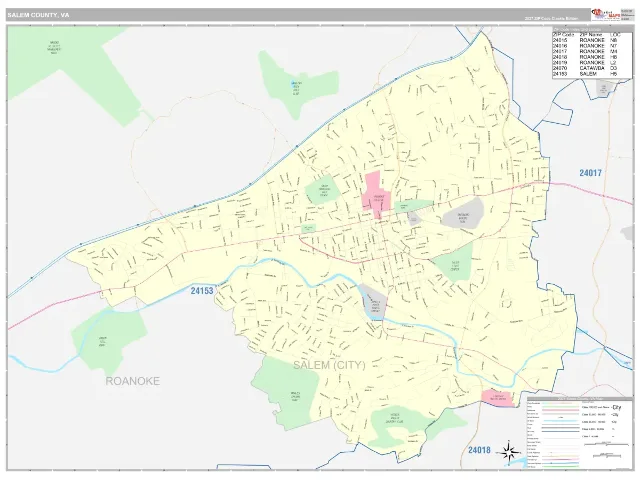
Task: Click the 24017 ROANOKE row in ZIP index
Action: (585, 52)
